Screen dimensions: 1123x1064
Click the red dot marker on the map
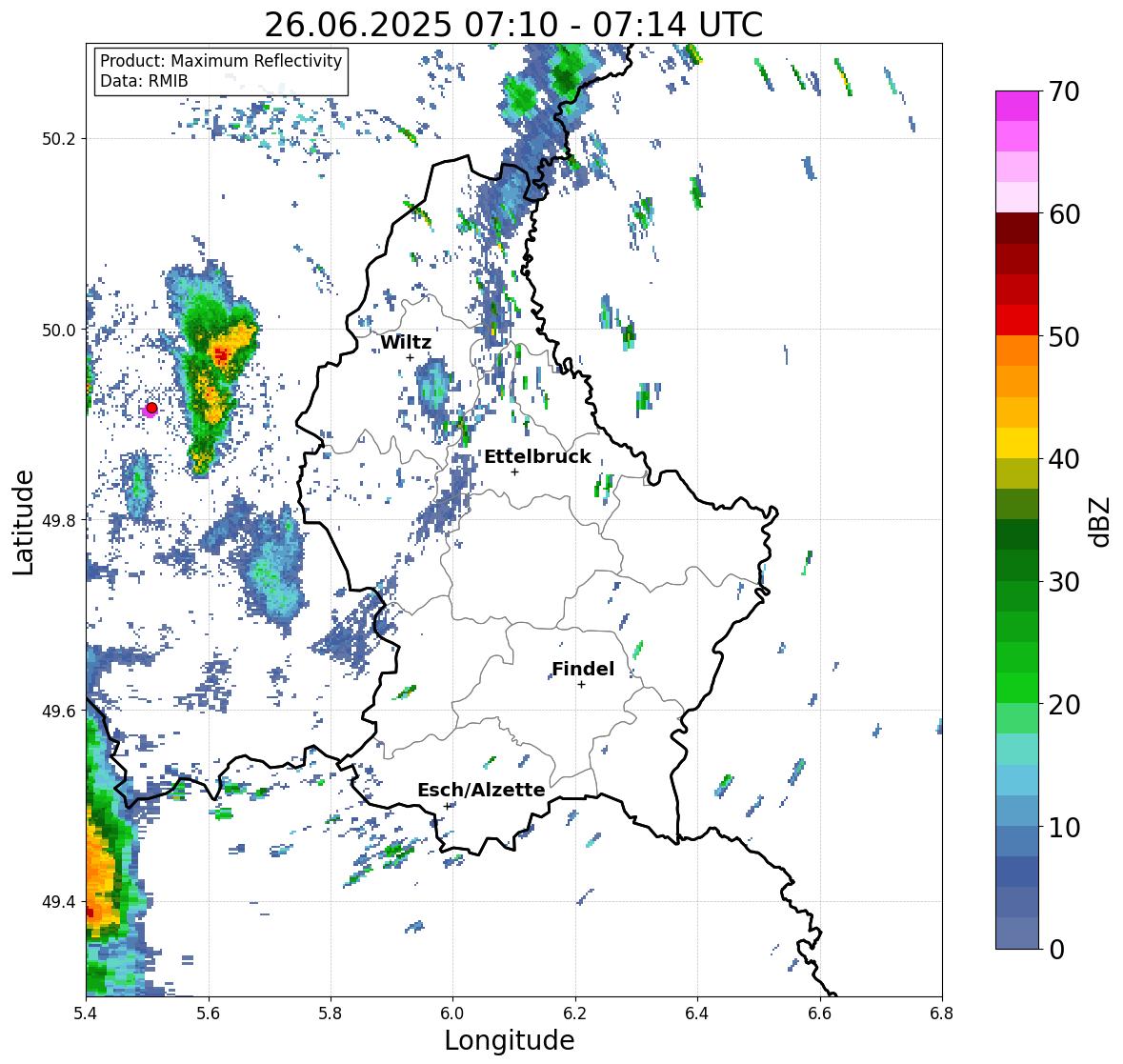151,408
